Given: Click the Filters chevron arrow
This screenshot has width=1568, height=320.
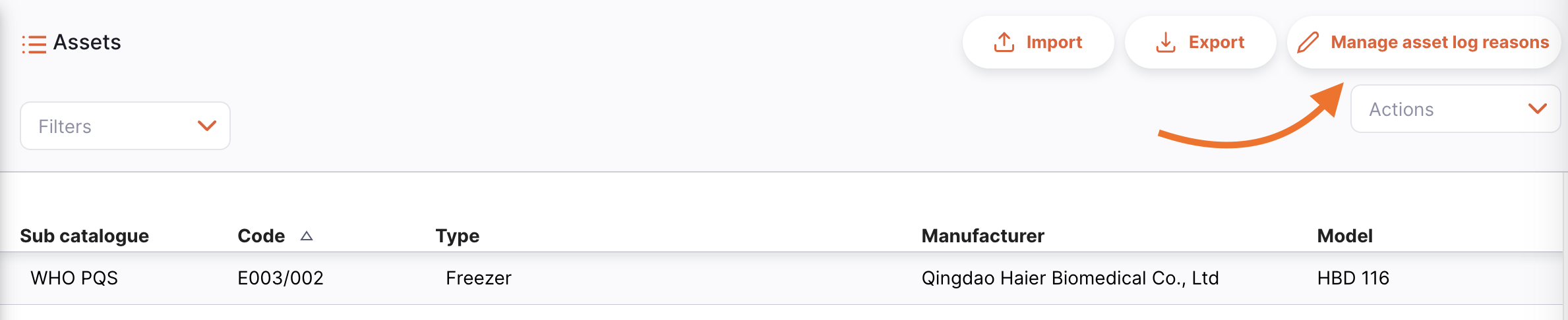Looking at the screenshot, I should [x=207, y=126].
